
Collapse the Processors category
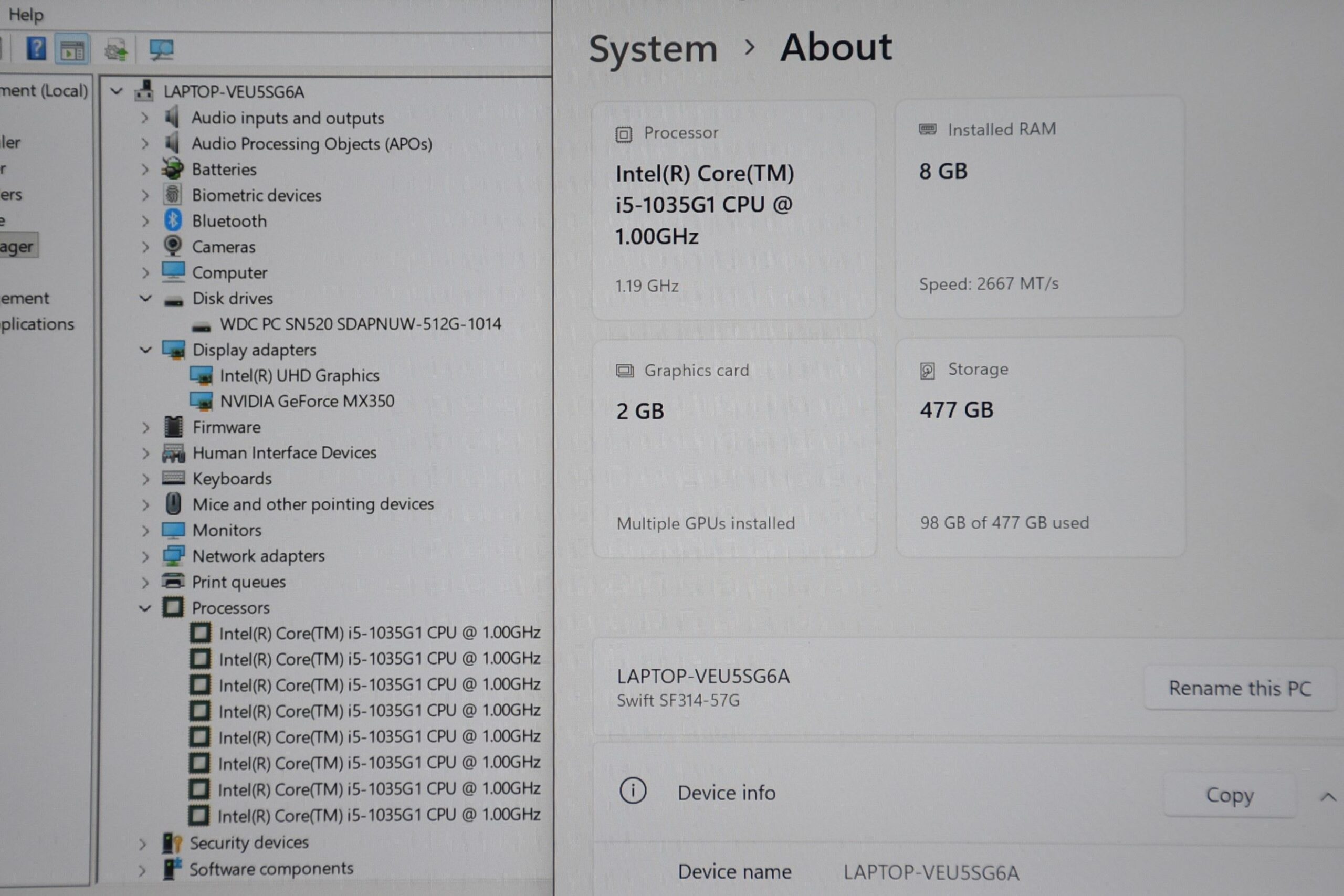pyautogui.click(x=145, y=608)
